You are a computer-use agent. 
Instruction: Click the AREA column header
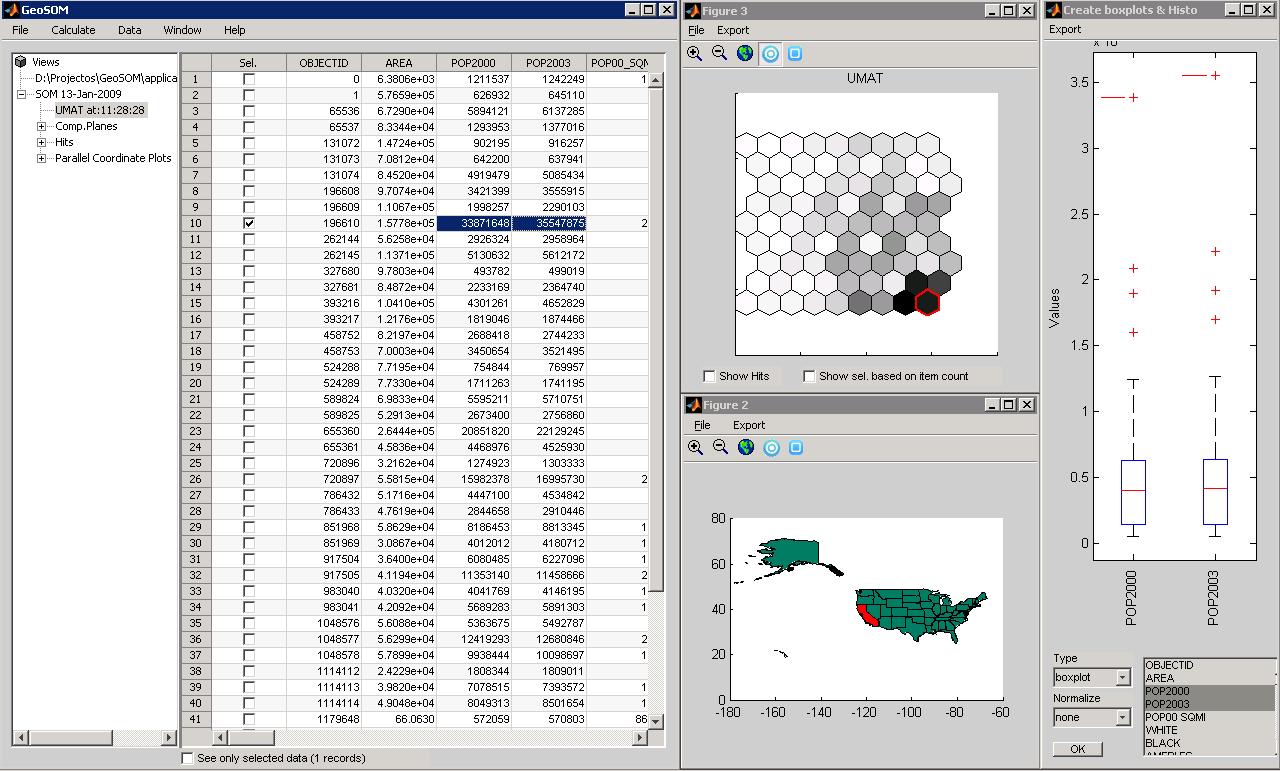pos(398,62)
